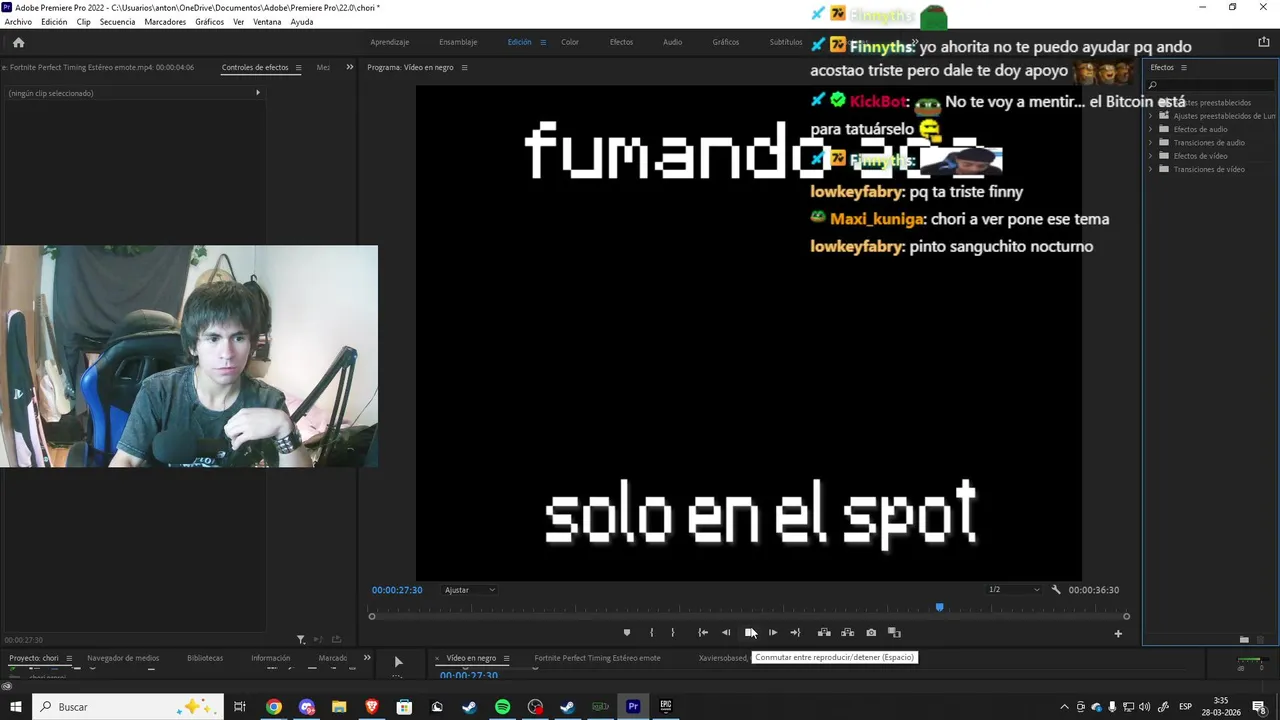
Task: Open Spotify from the taskbar
Action: 502,707
